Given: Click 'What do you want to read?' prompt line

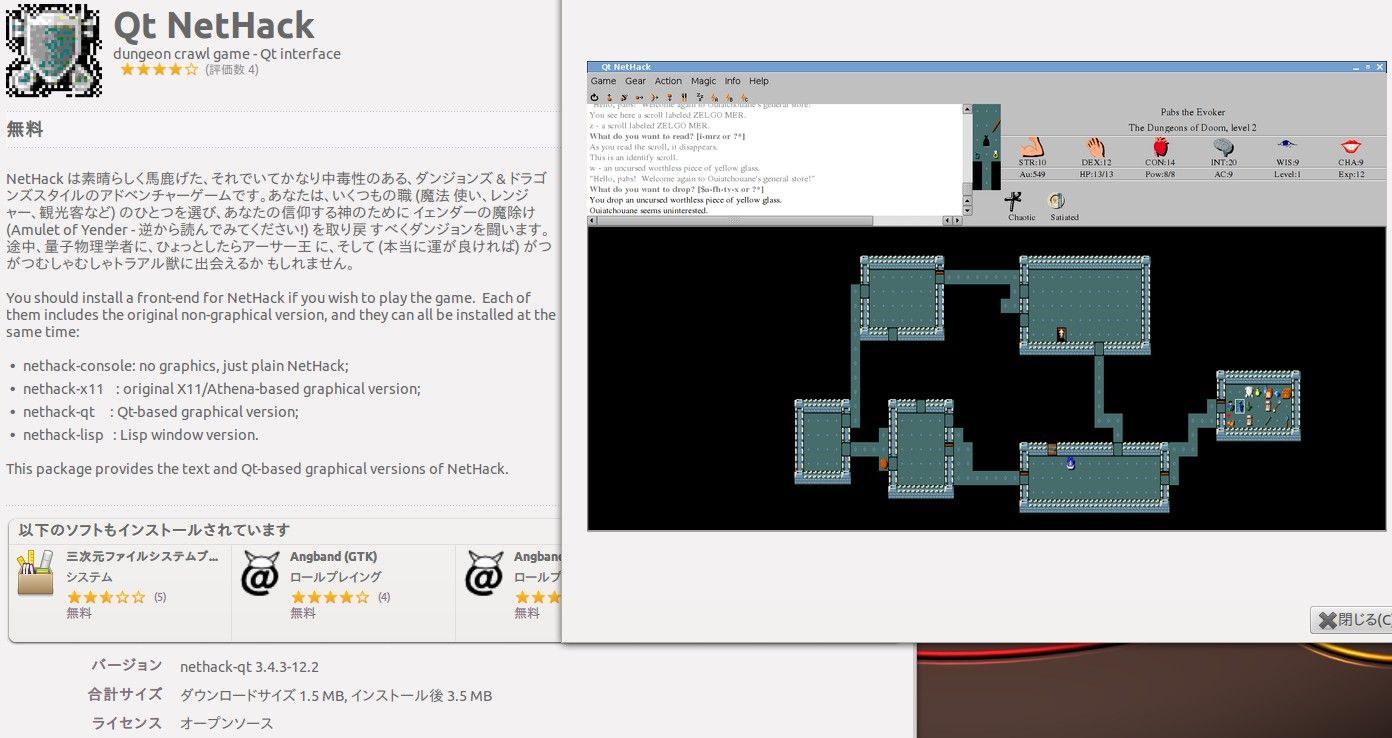Looking at the screenshot, I should [x=667, y=136].
